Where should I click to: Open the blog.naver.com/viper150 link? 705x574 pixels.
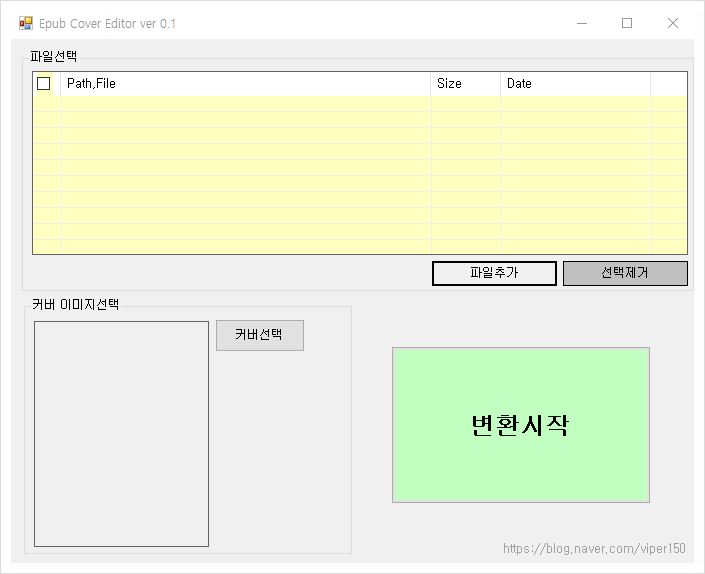click(x=594, y=548)
